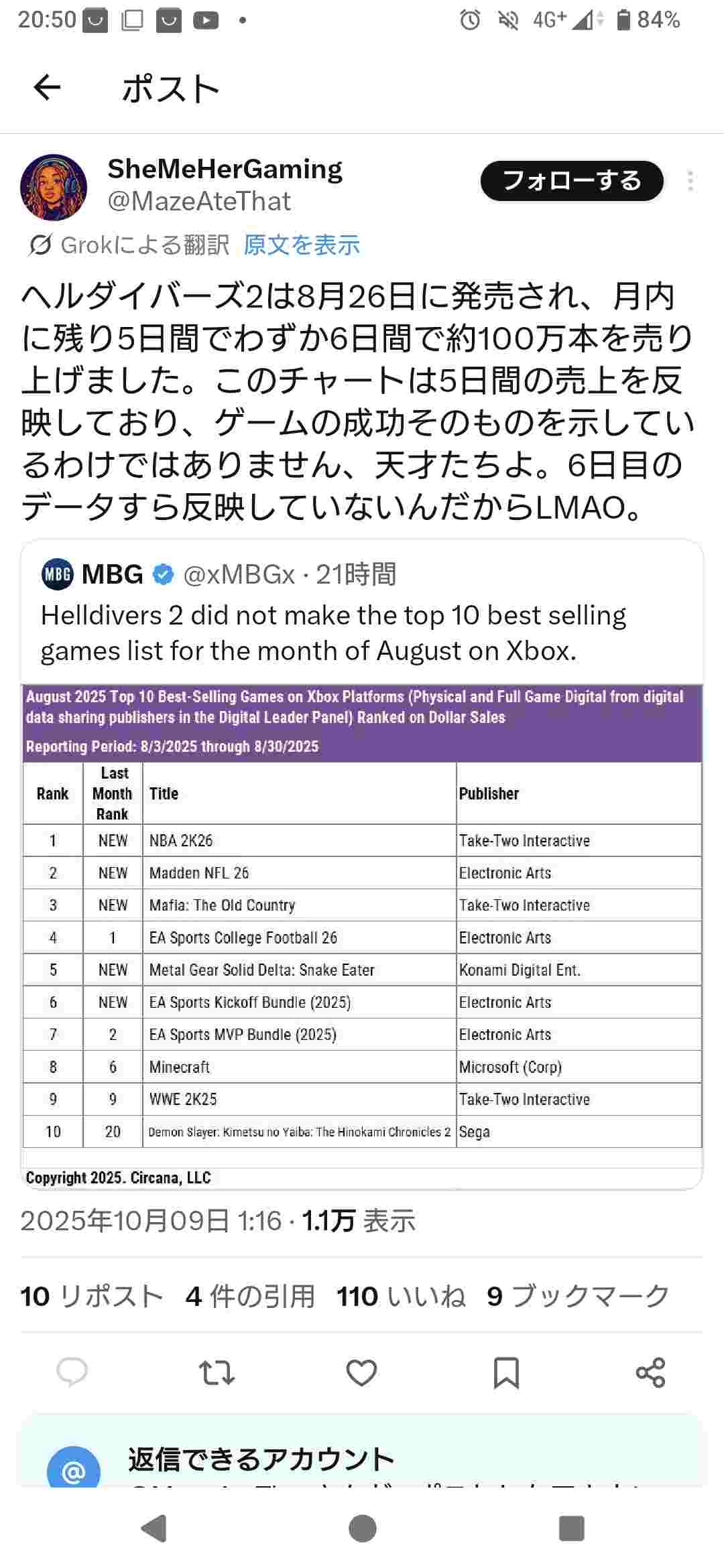Click the フォローする follow button
The width and height of the screenshot is (724, 1568).
pos(572,181)
